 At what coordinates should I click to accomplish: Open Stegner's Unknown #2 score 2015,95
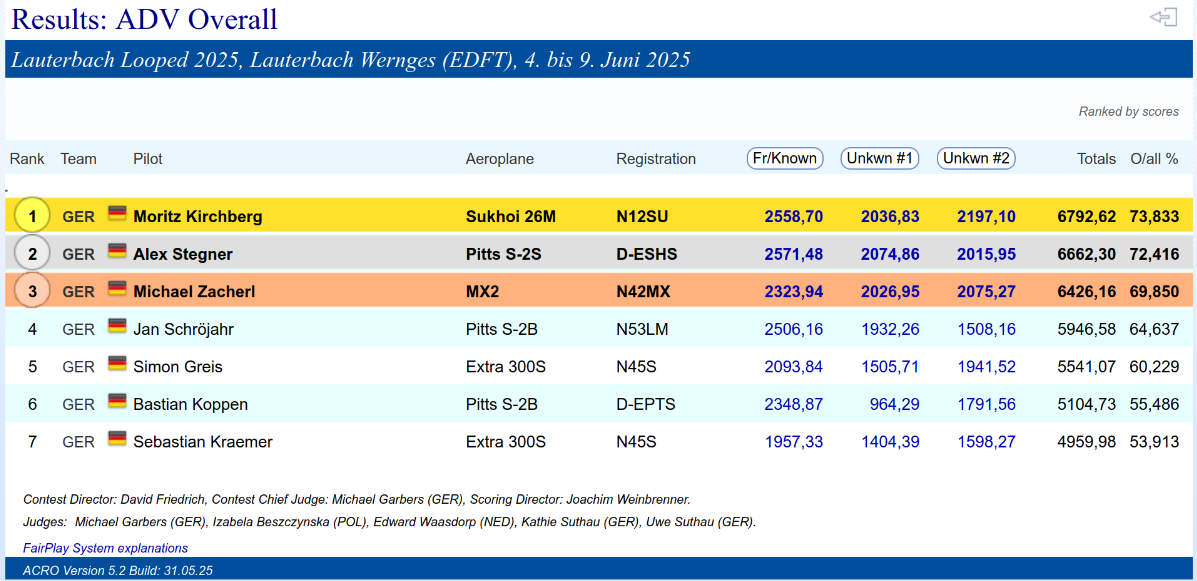(x=986, y=254)
